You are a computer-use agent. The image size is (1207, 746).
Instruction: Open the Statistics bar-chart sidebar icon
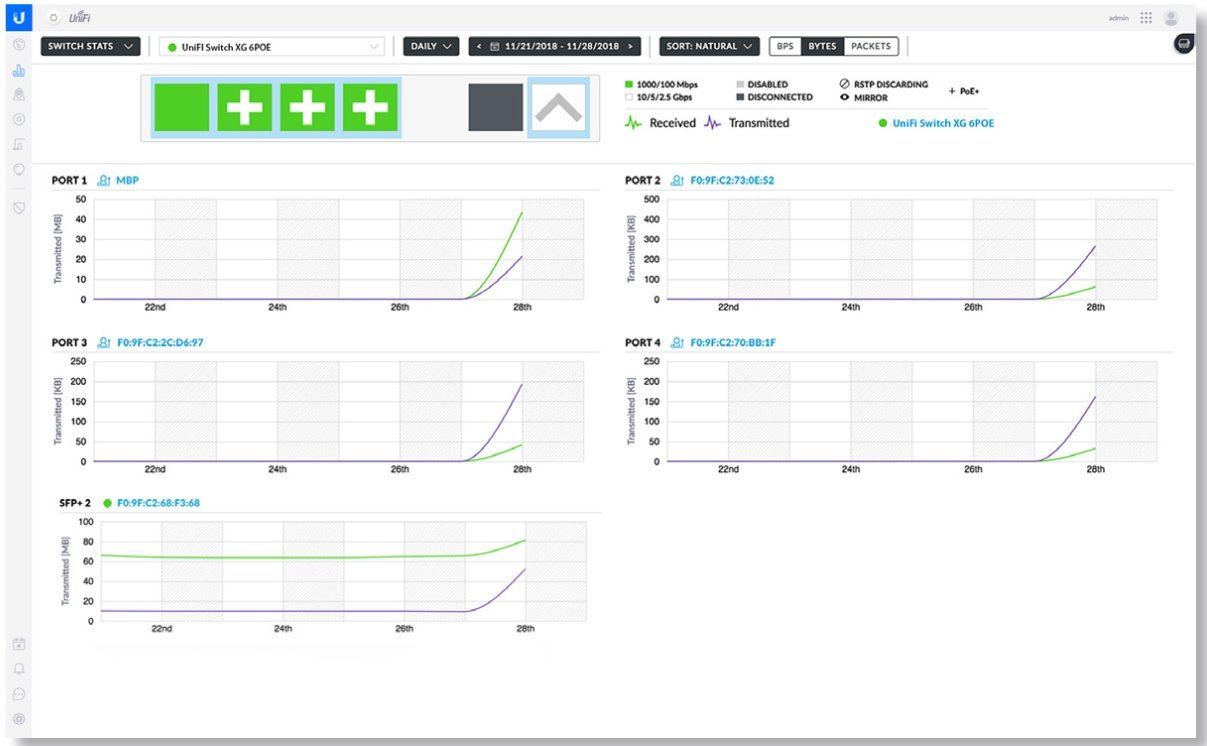(x=19, y=71)
